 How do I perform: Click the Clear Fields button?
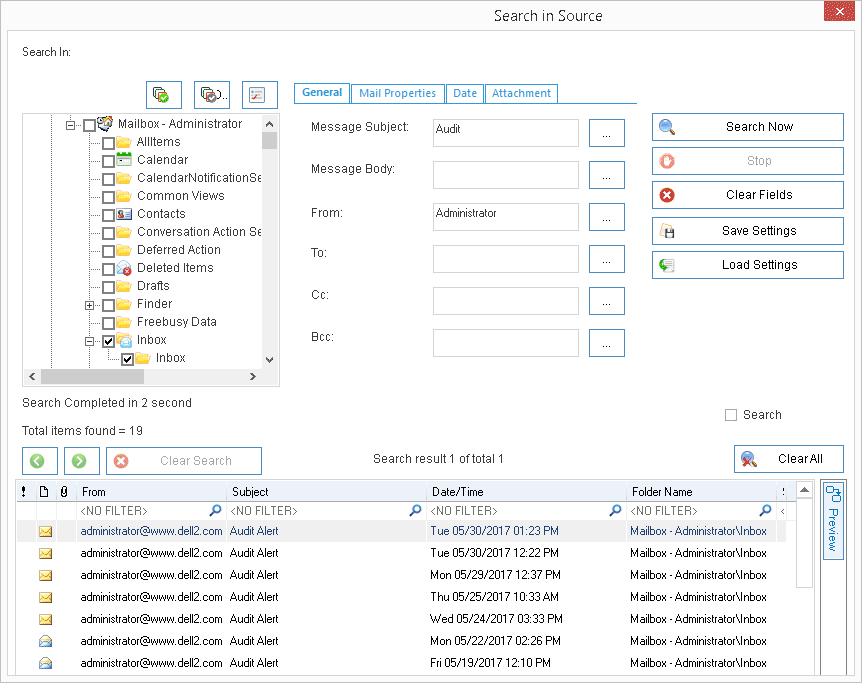click(748, 195)
